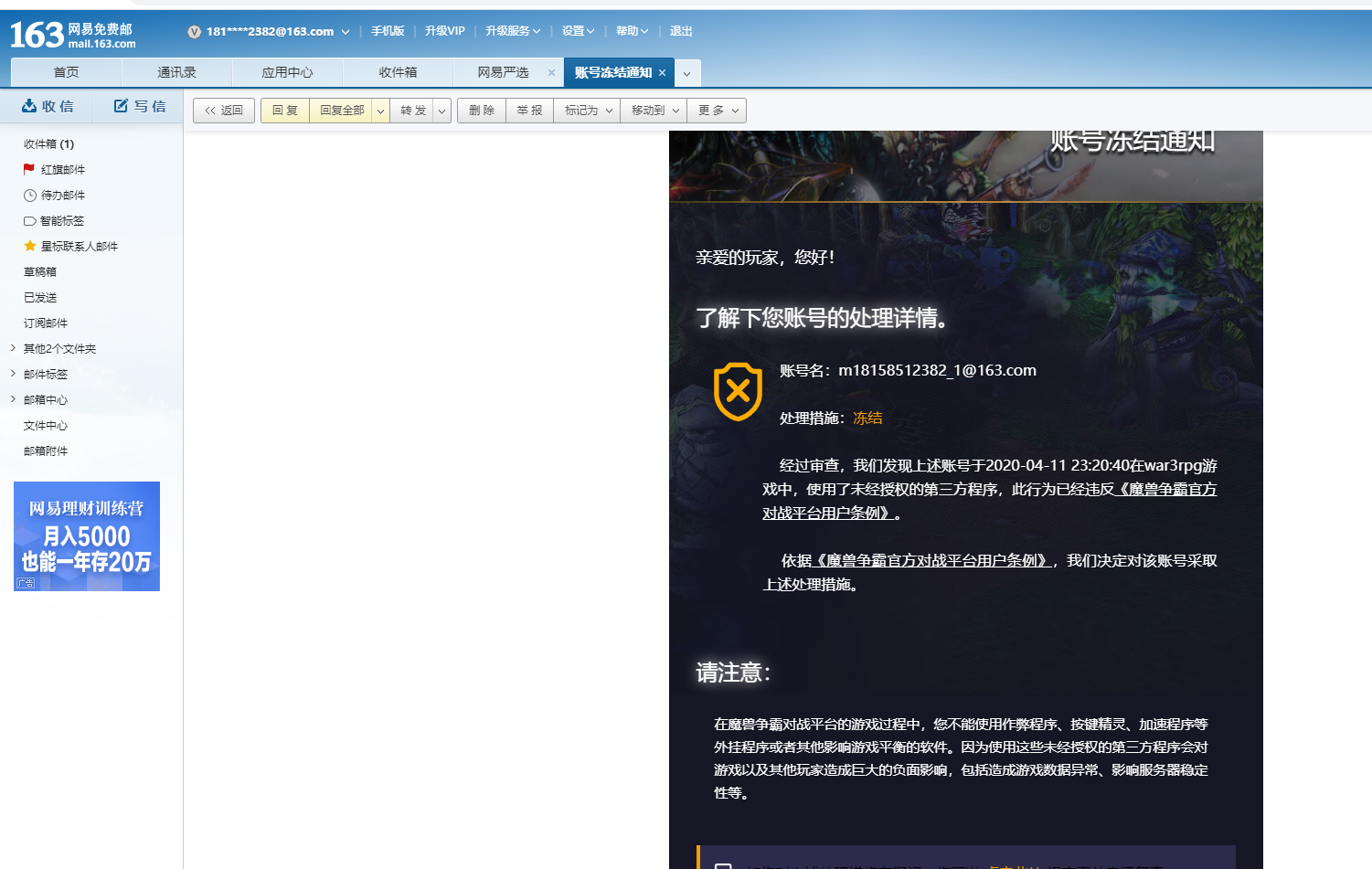Open the 设置 dropdown menu
1372x869 pixels.
pyautogui.click(x=578, y=31)
